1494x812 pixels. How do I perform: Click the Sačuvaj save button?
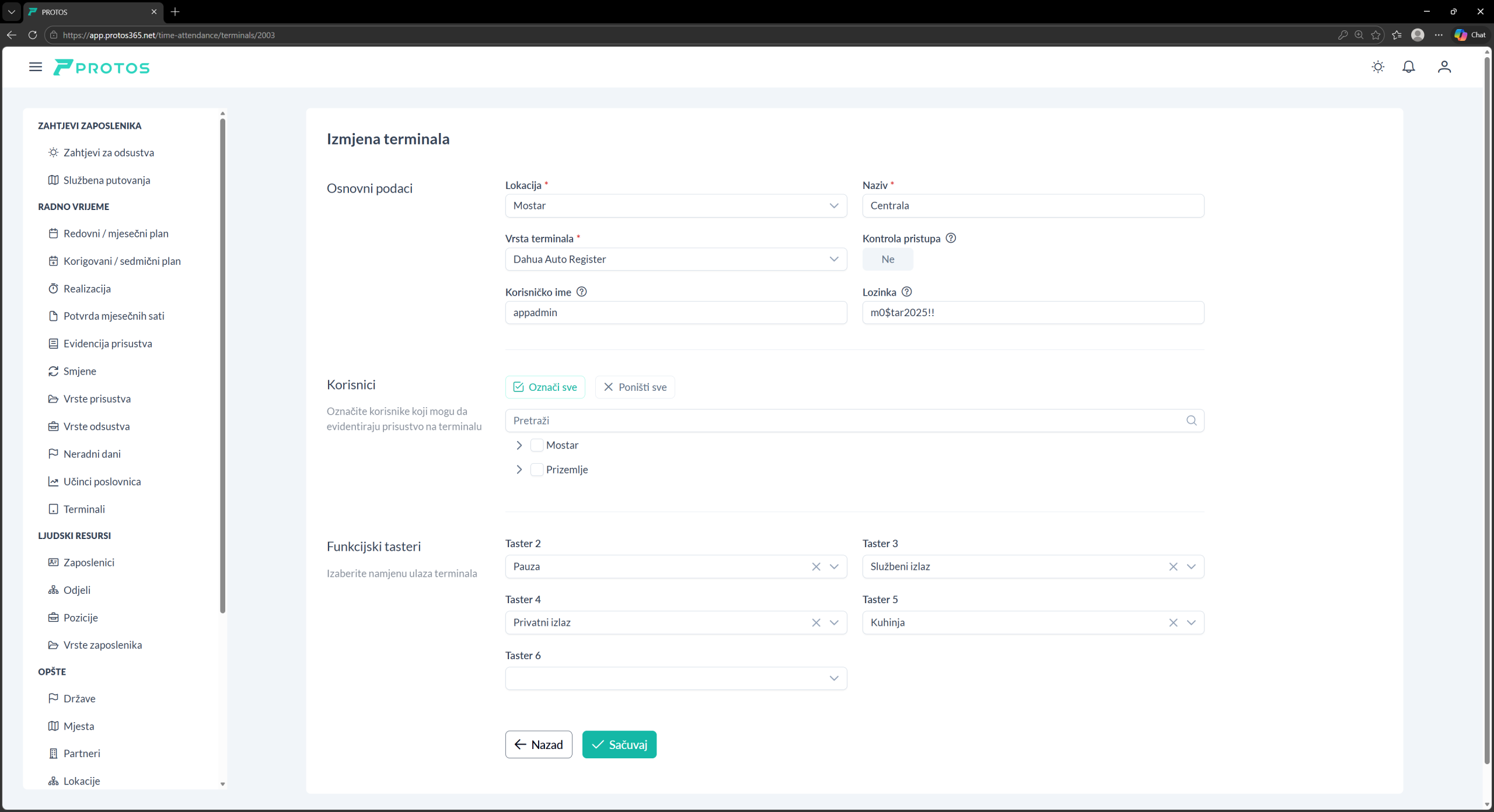pos(619,744)
